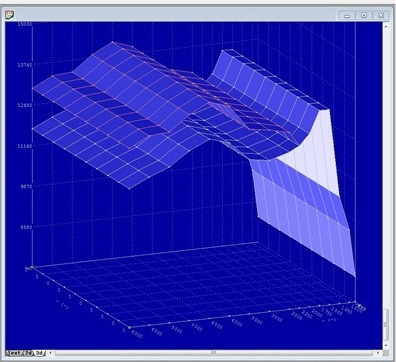Click the application icon in the title bar
The image size is (396, 362).
click(x=10, y=14)
